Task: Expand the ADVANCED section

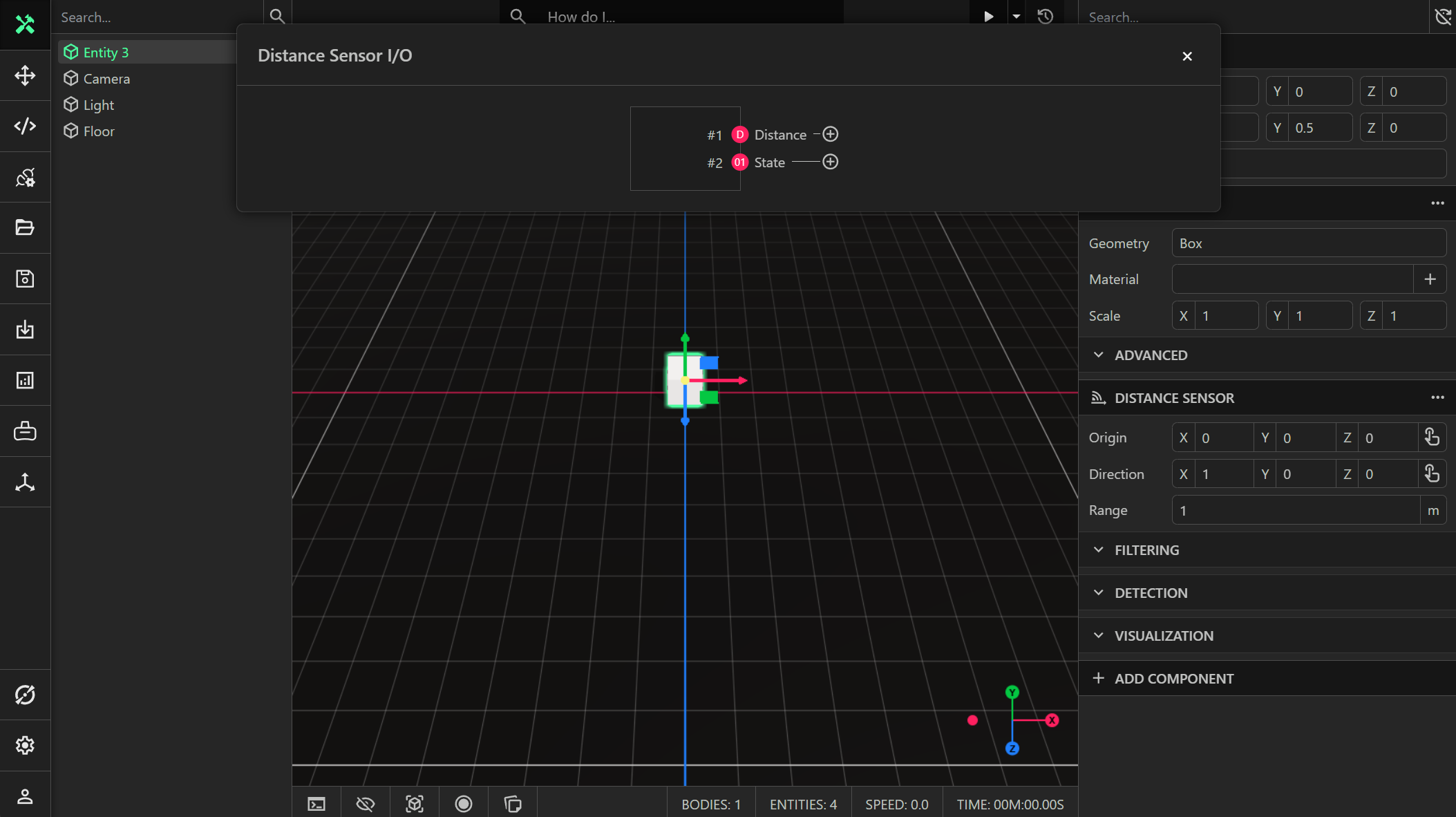Action: pos(1149,355)
